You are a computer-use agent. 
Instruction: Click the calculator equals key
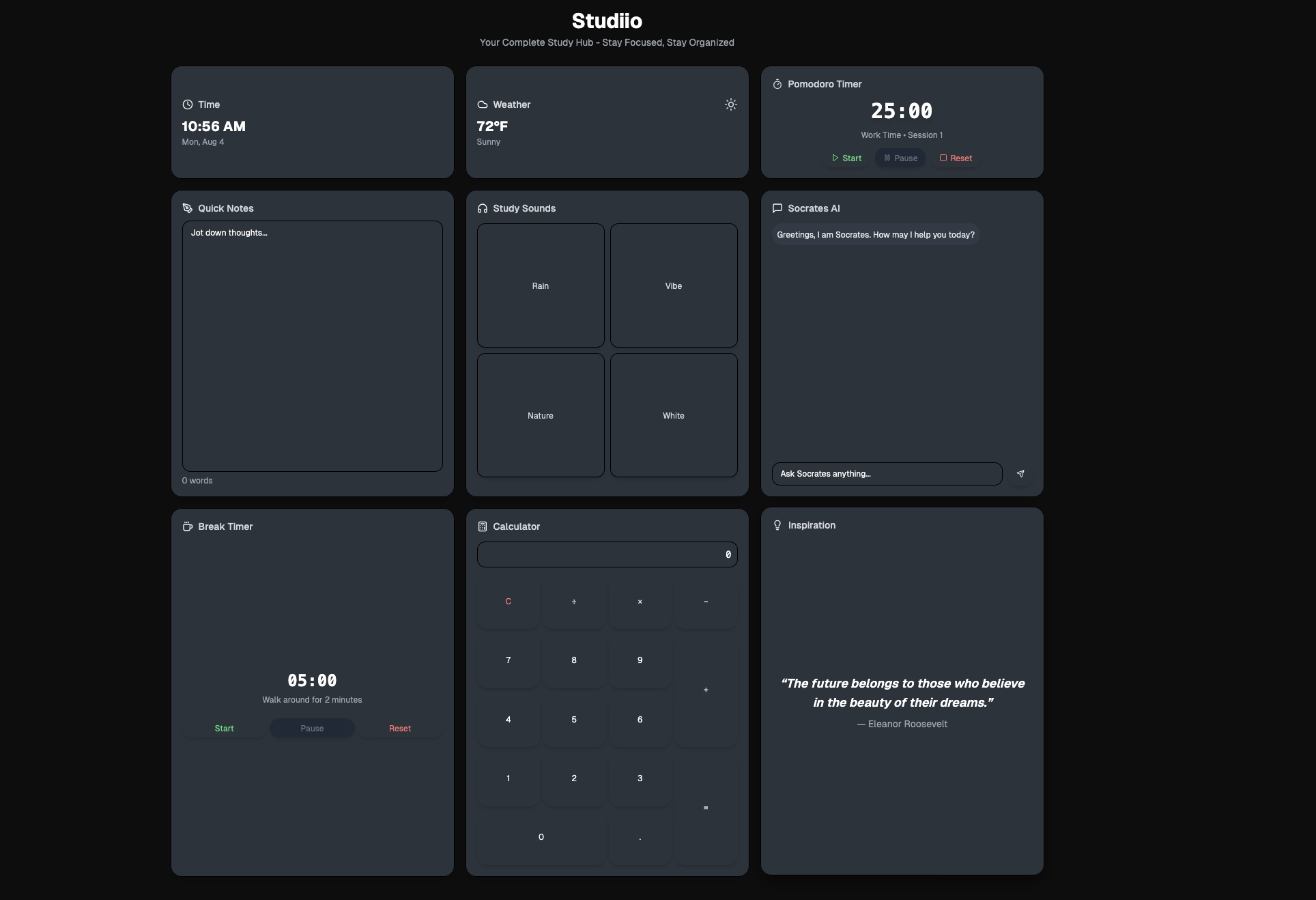[x=706, y=808]
